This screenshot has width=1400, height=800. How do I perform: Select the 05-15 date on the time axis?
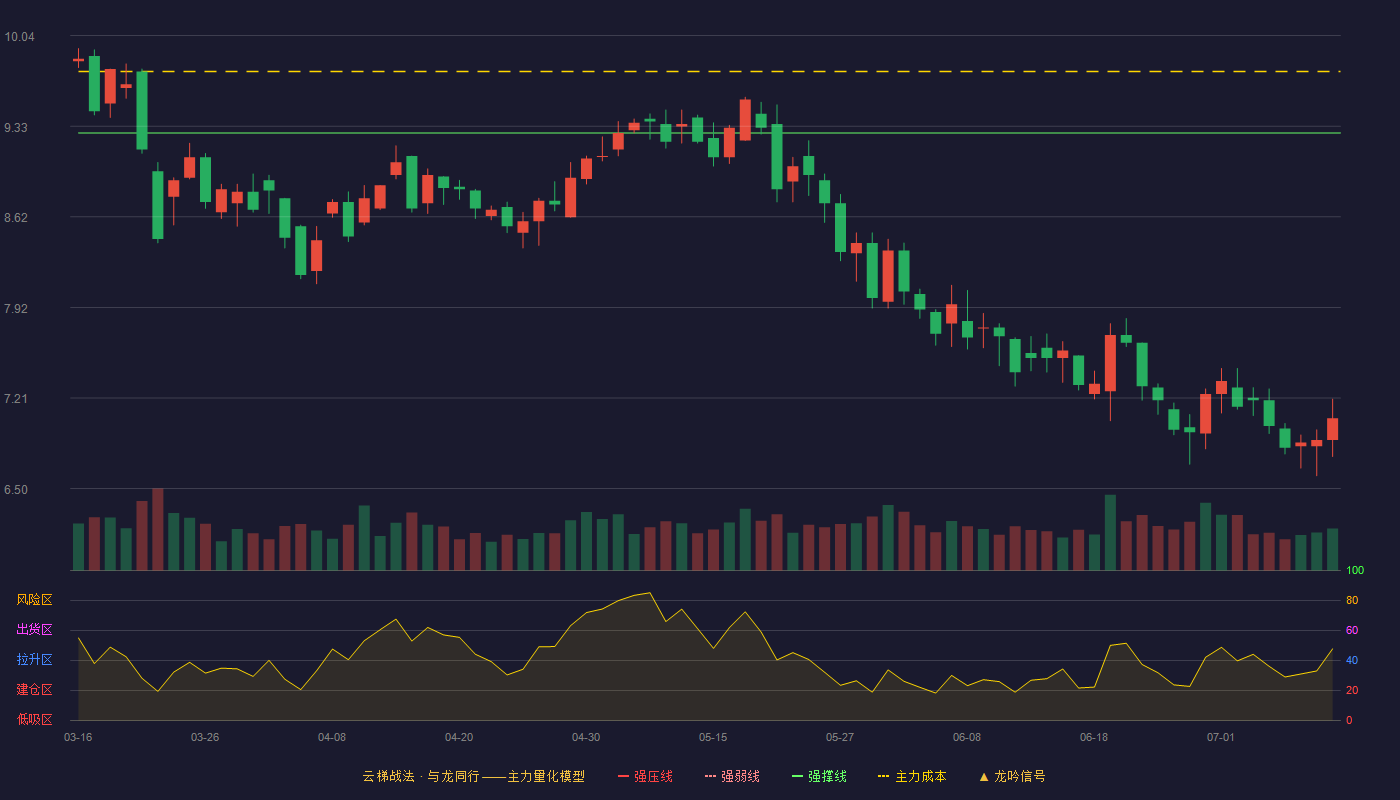coord(713,737)
